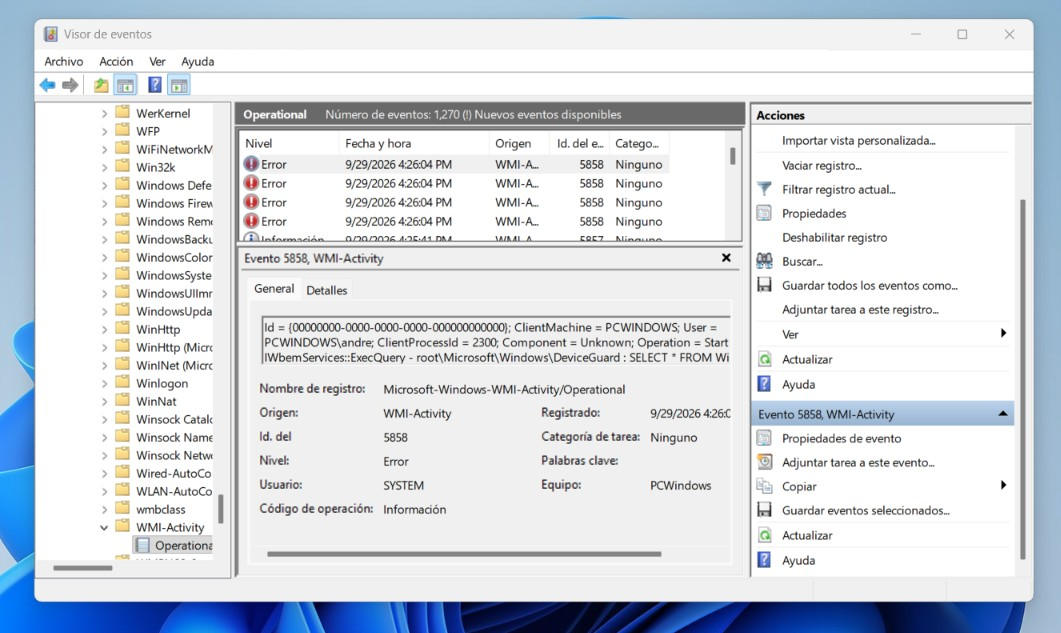This screenshot has width=1061, height=633.
Task: Open the Ver menu in menu bar
Action: point(158,61)
